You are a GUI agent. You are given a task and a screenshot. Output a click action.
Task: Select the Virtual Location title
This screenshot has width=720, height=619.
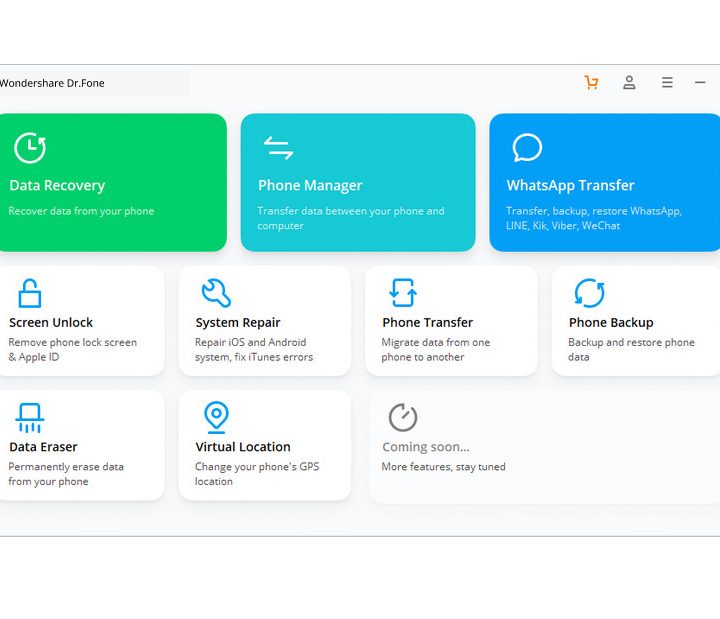(243, 447)
